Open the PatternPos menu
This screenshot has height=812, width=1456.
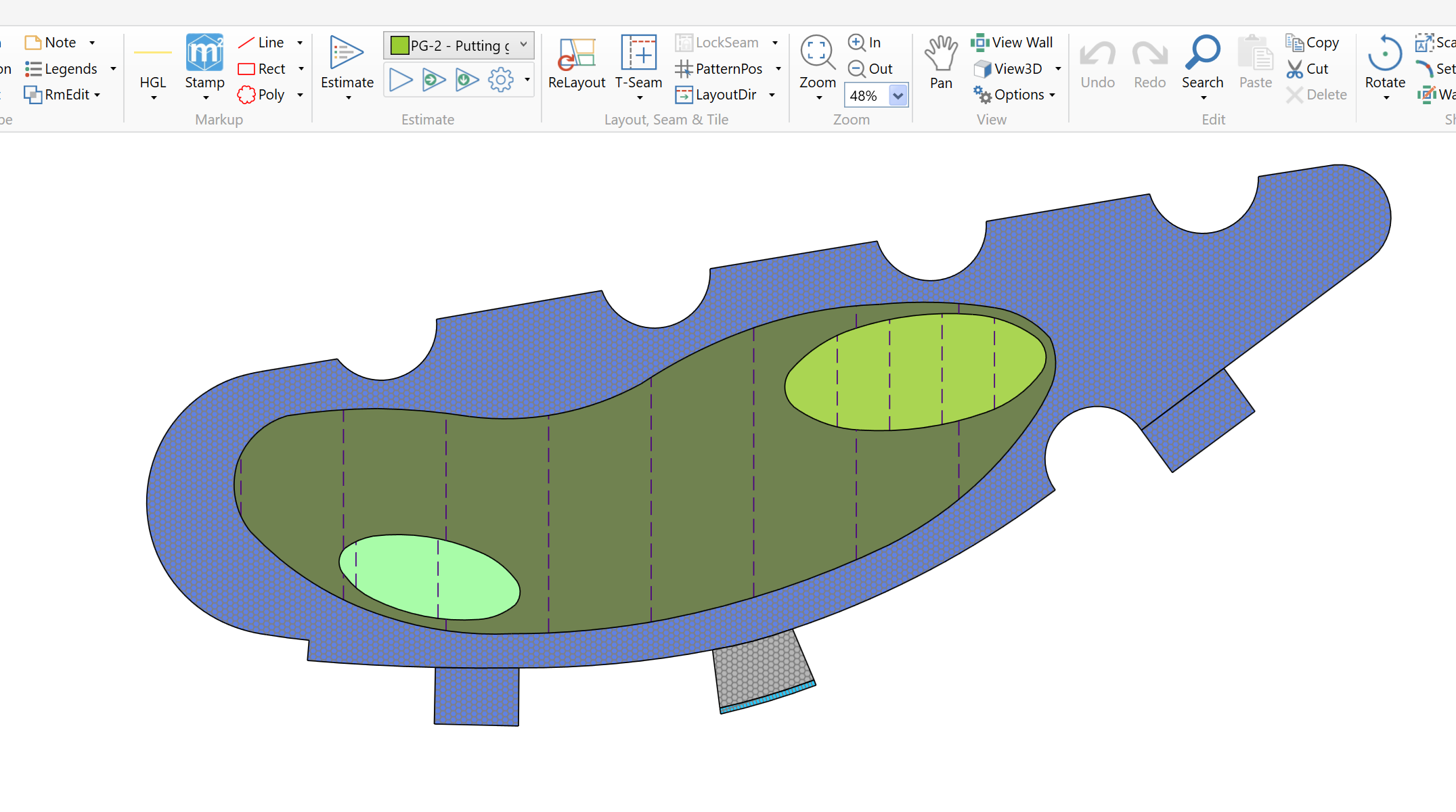[x=728, y=69]
